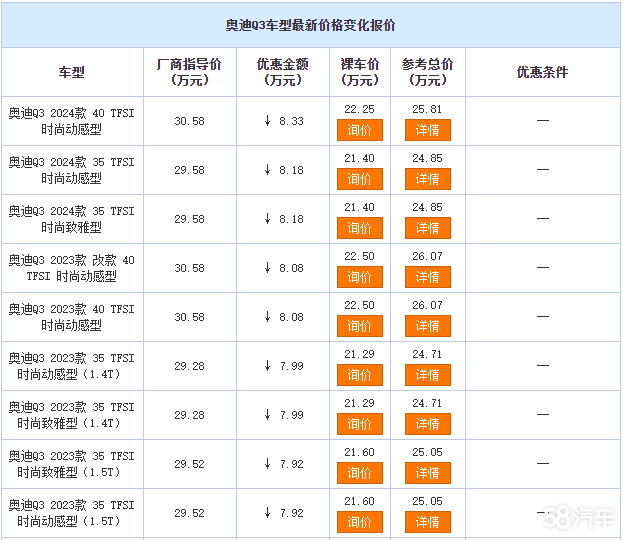This screenshot has width=624, height=540.
Task: Open 详情 for 2024款 35 TFSI 时尚动感型
Action: click(x=428, y=179)
